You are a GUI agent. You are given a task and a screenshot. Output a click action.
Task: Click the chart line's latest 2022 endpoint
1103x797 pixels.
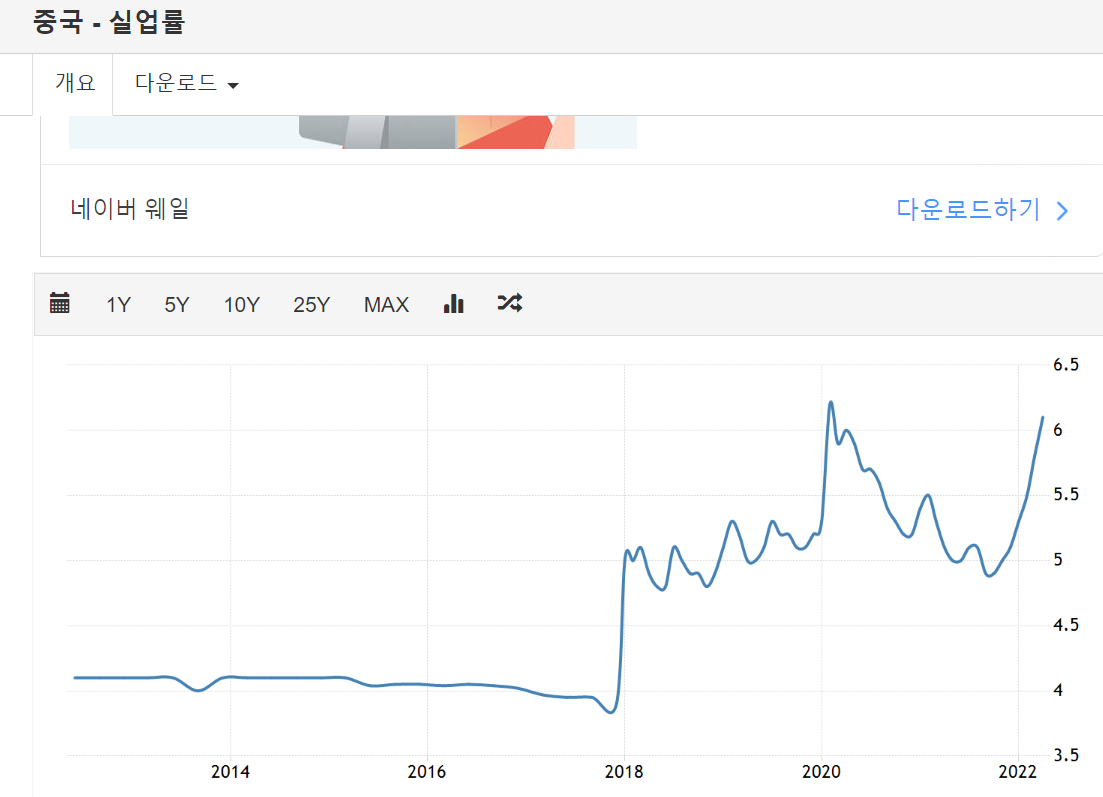1043,418
